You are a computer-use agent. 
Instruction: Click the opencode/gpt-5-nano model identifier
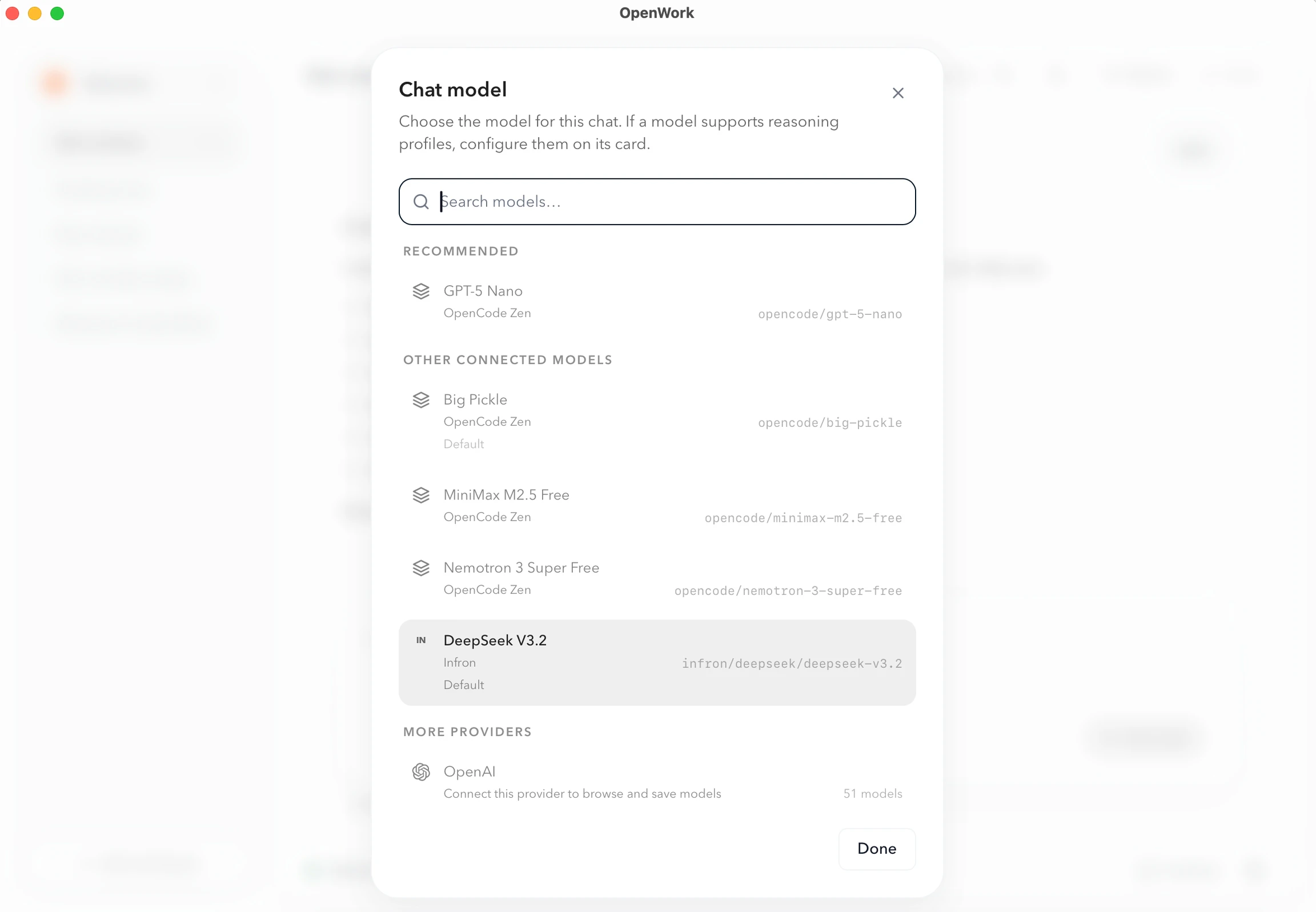(x=829, y=314)
